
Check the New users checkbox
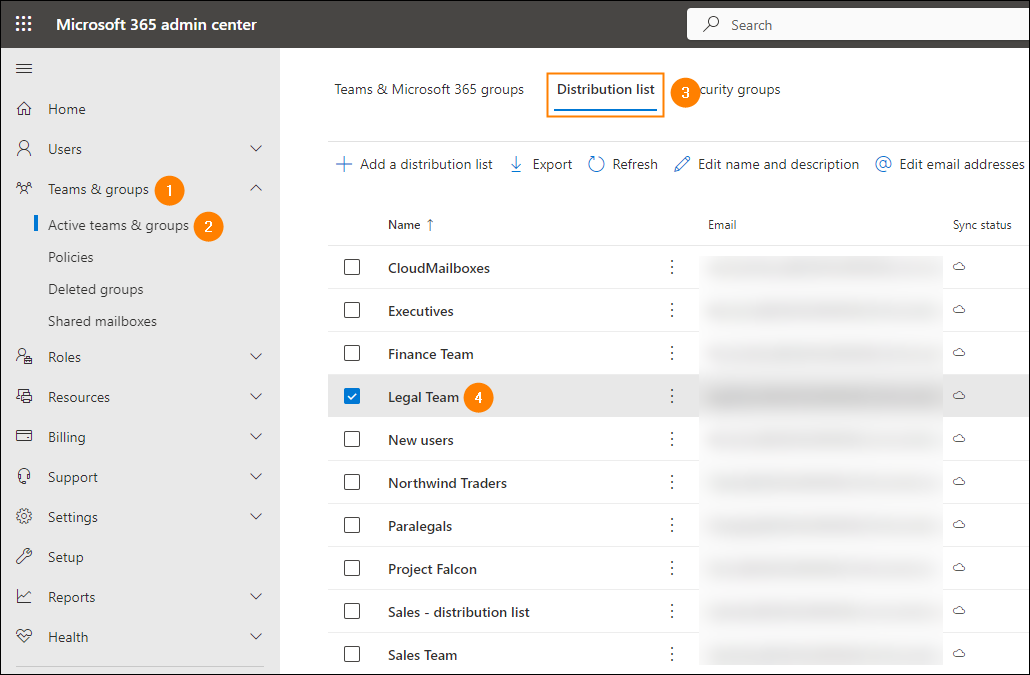(352, 439)
